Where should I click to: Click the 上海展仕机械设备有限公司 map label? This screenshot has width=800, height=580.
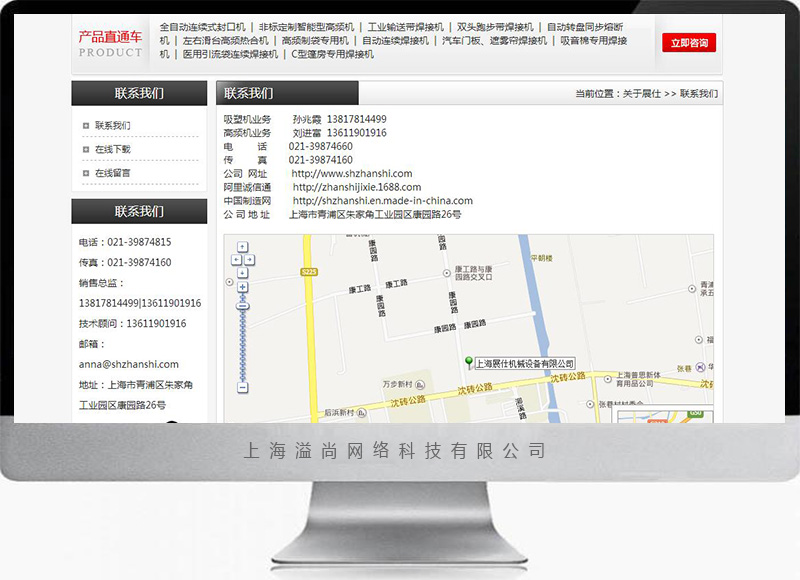(x=524, y=364)
